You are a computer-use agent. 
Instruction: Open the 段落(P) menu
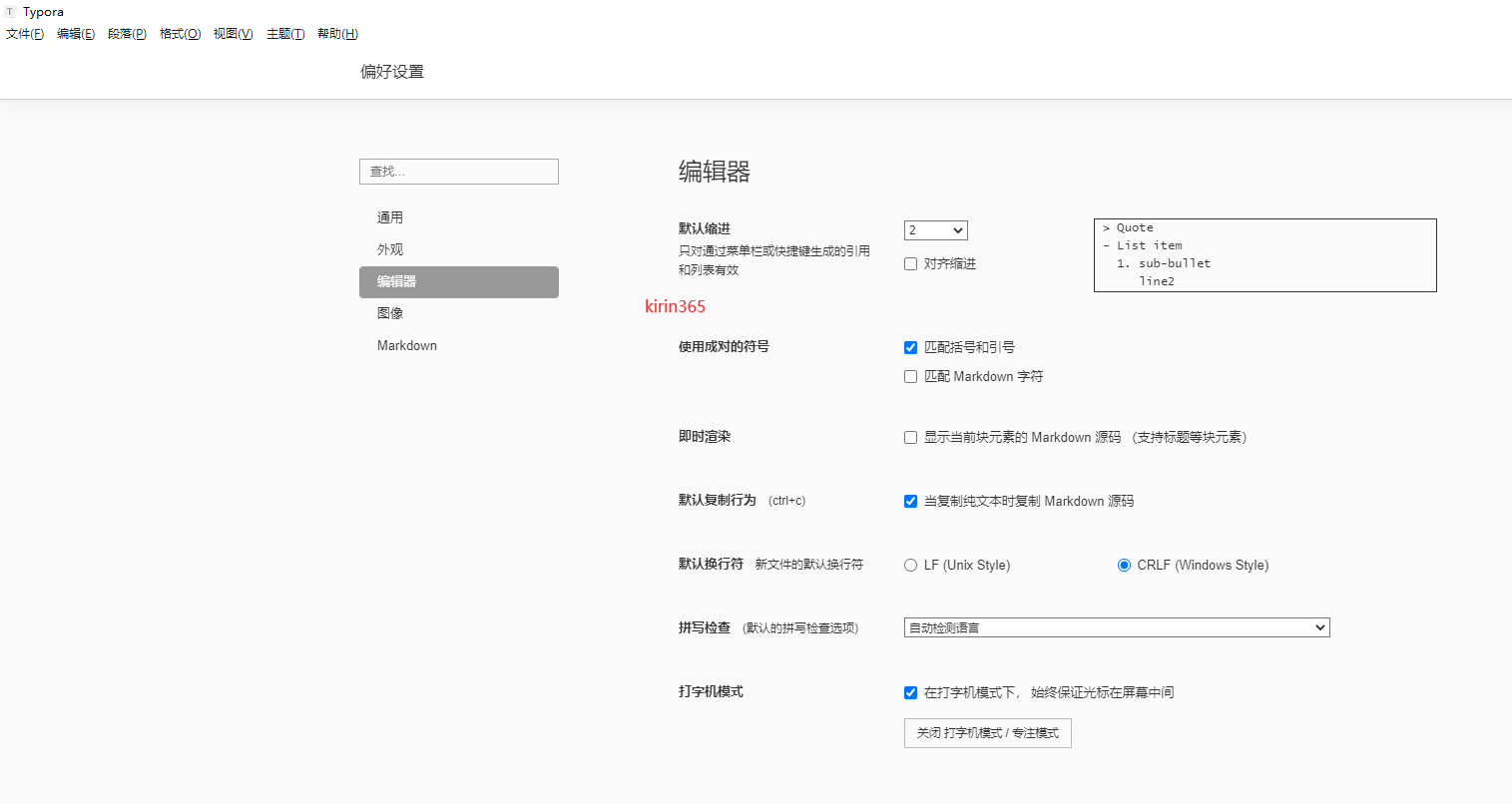(x=127, y=34)
